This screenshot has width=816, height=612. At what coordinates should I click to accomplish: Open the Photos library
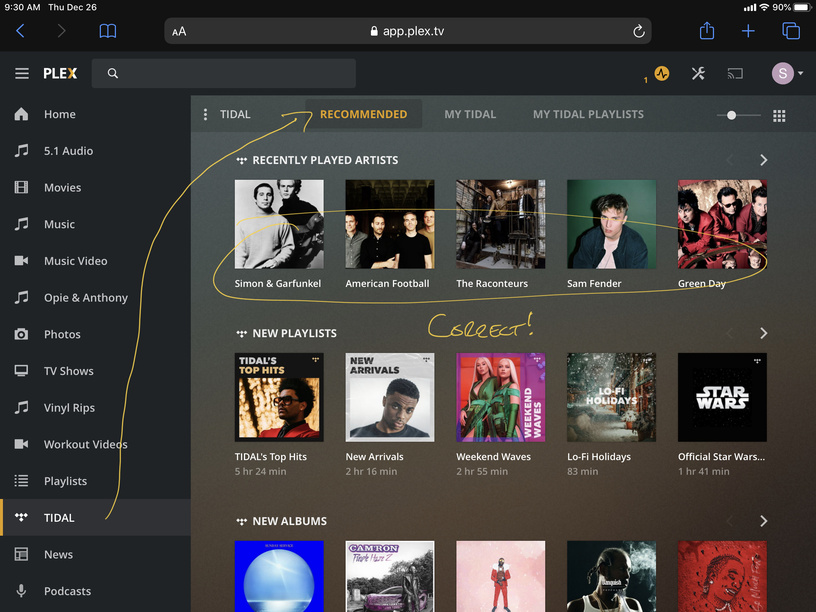click(95, 334)
